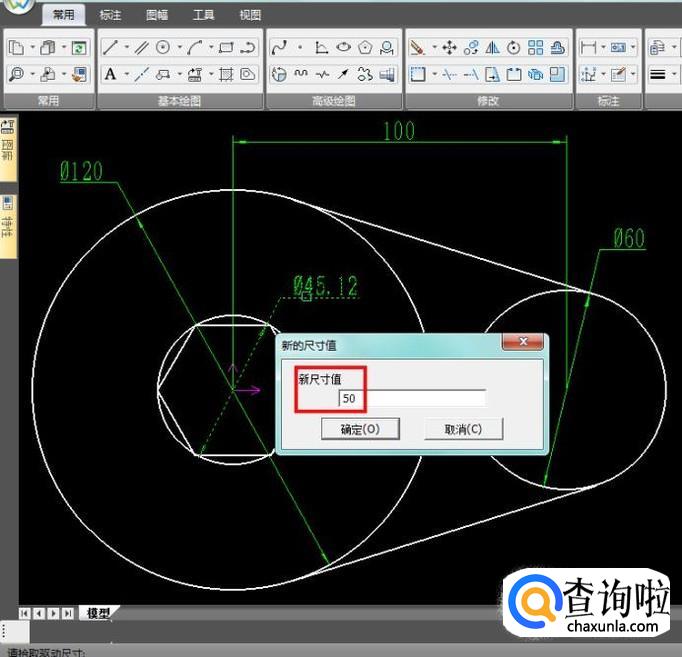Go to the first layout tab arrow

[x=24, y=613]
